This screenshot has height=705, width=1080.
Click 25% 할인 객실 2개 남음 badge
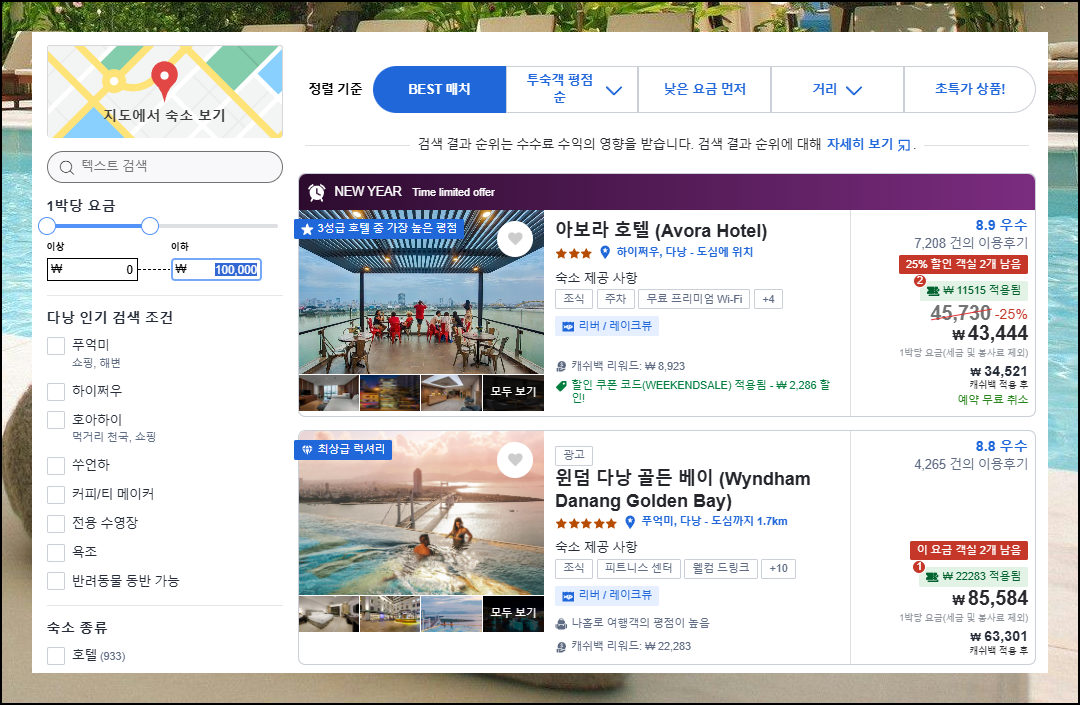[963, 264]
